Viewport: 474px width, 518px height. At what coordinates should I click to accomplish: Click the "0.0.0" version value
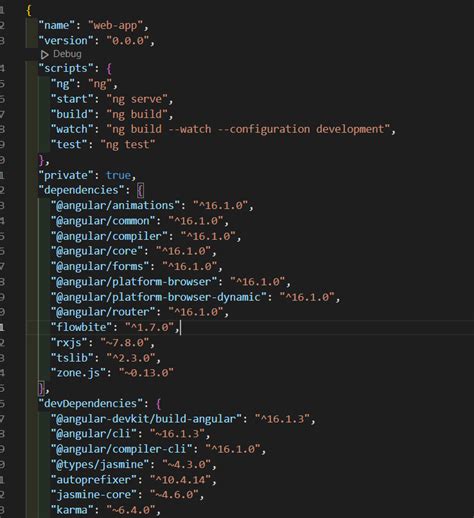point(128,41)
